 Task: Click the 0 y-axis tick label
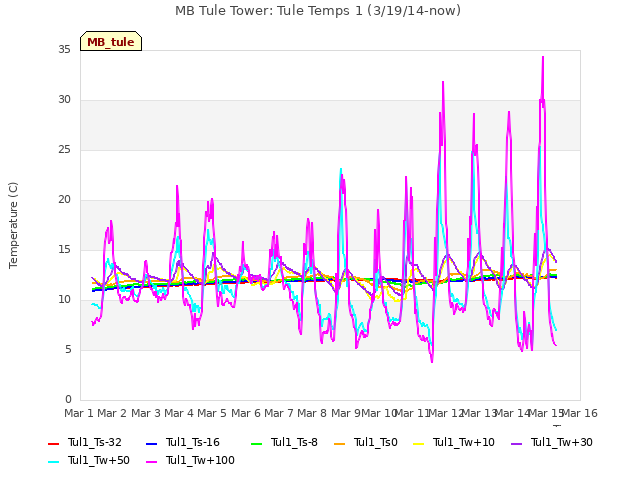pos(68,400)
